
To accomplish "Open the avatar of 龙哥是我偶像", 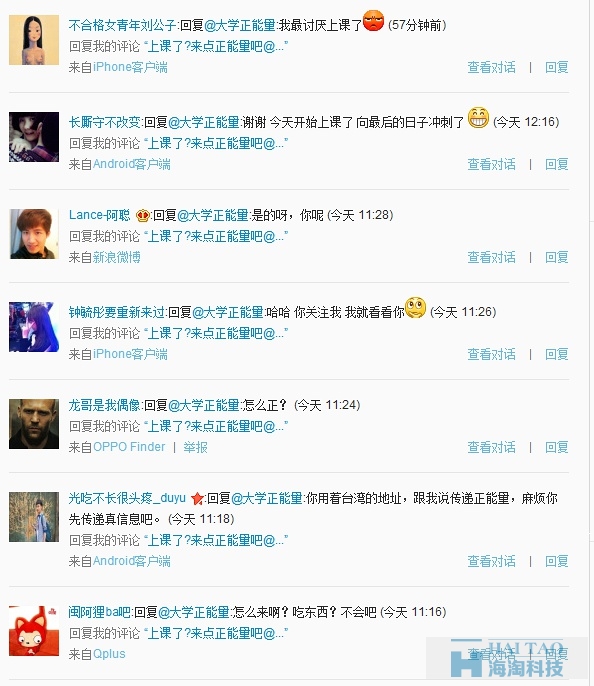I will (34, 424).
